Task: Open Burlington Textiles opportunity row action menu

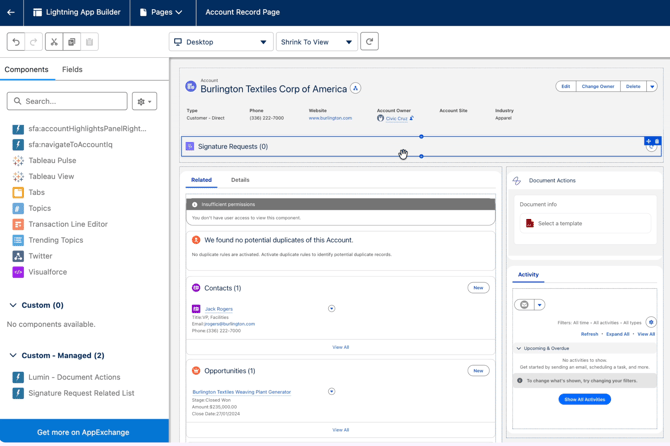Action: click(332, 391)
